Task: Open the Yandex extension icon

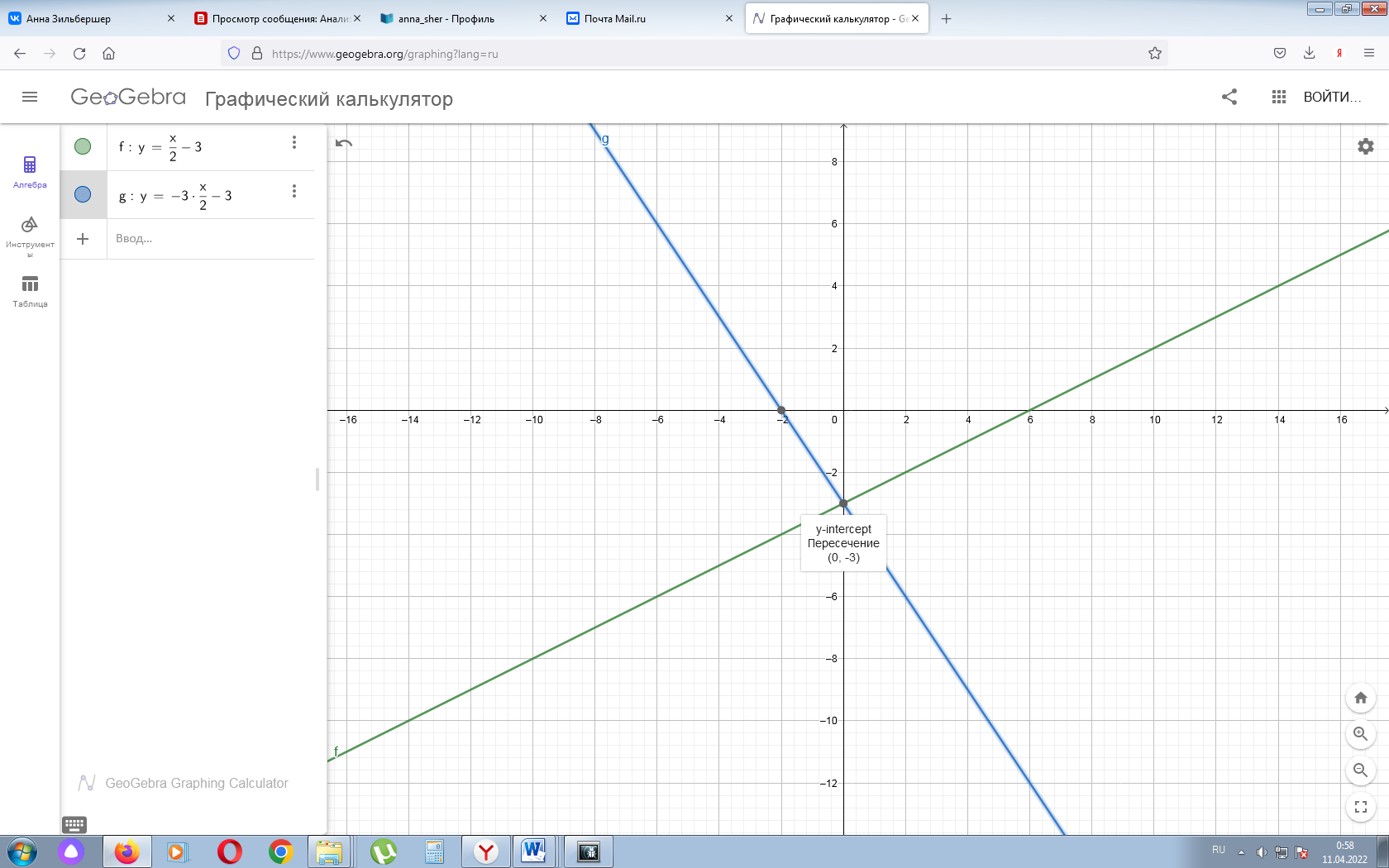Action: (x=1339, y=53)
